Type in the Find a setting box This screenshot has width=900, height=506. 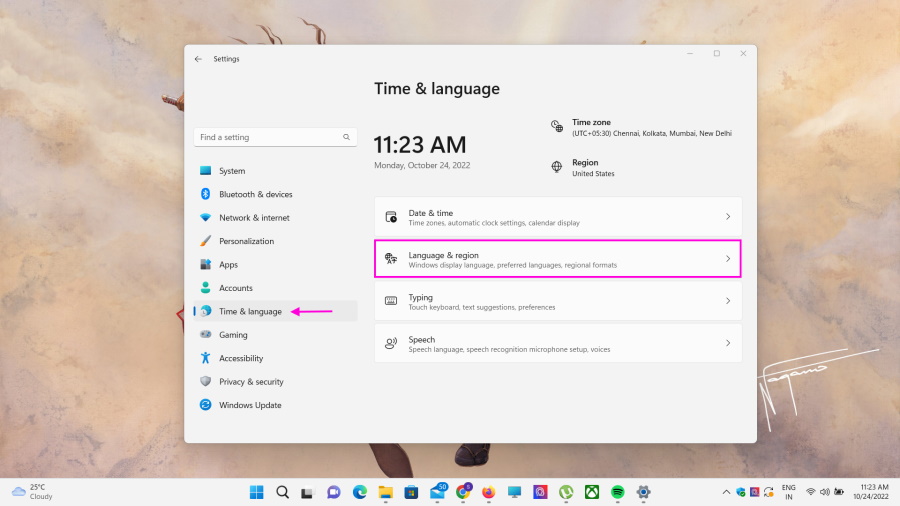tap(268, 137)
